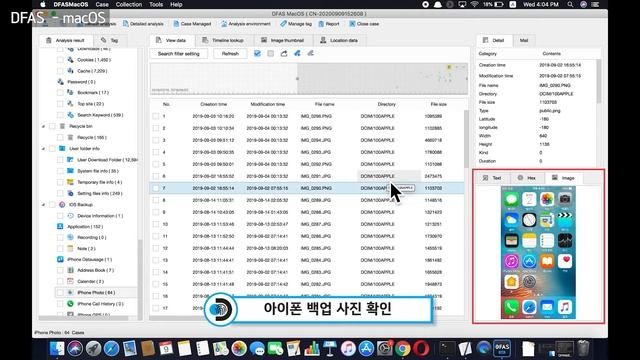The image size is (640, 360).
Task: Open Finder from the Dock
Action: [57, 348]
